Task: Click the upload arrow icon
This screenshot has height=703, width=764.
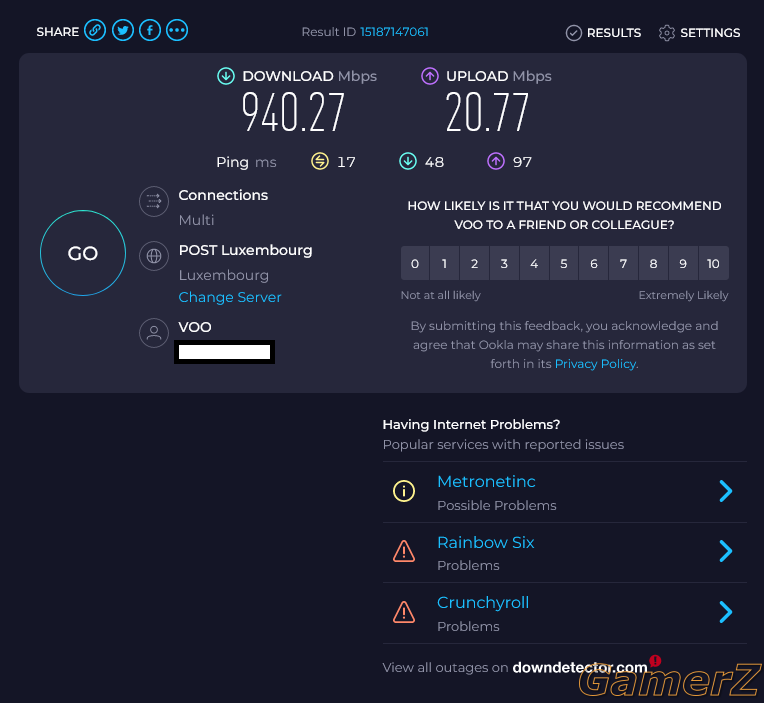Action: [x=430, y=76]
